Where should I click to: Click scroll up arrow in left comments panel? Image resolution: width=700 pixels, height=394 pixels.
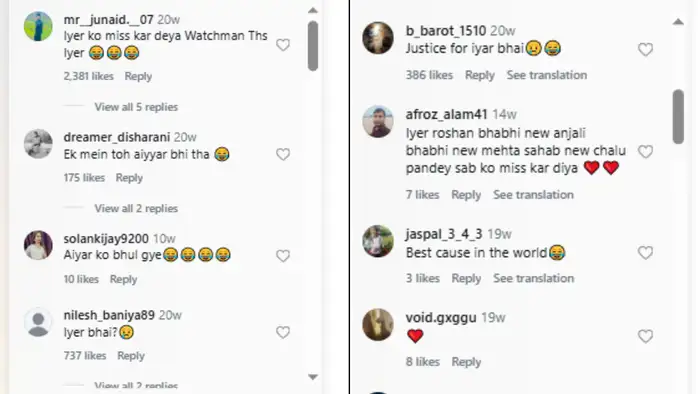pos(313,10)
